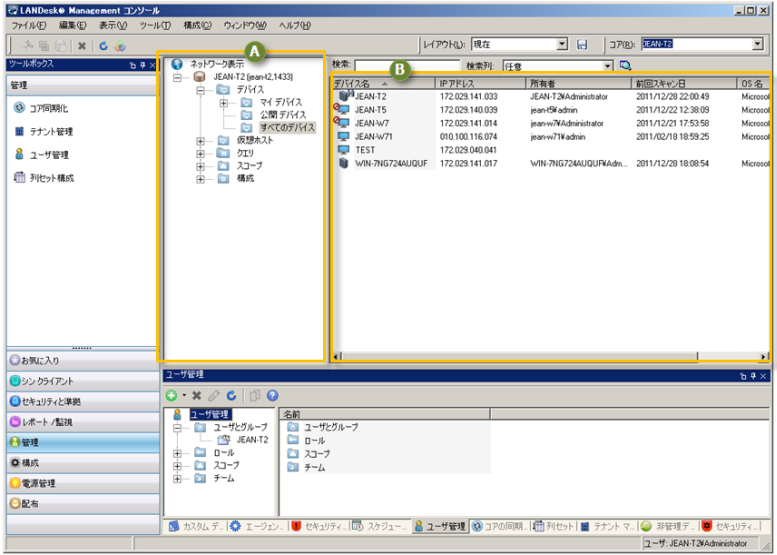This screenshot has height=555, width=777.
Task: Select すべてのデバイス in the tree
Action: point(287,127)
